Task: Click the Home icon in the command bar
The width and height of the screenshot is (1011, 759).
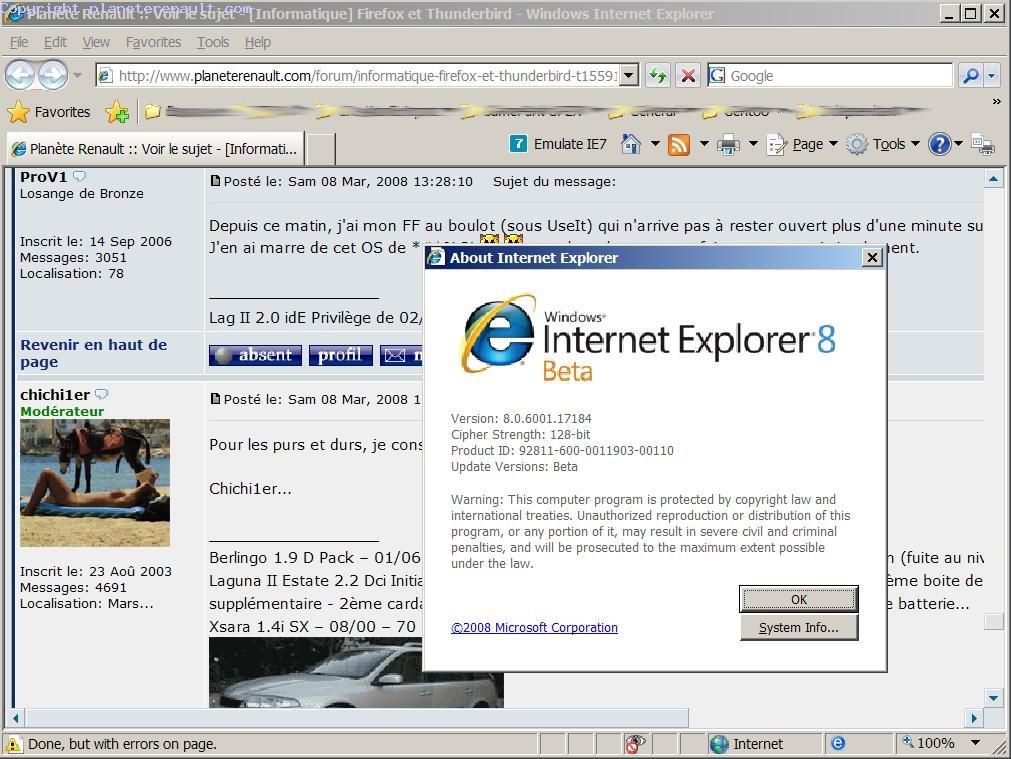Action: point(631,144)
